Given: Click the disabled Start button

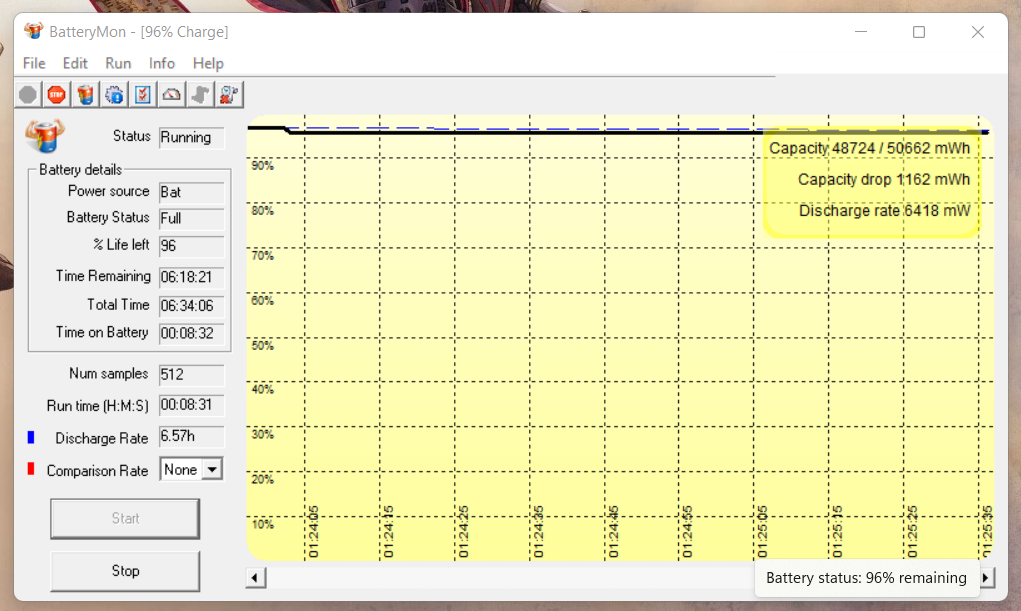Looking at the screenshot, I should tap(125, 519).
